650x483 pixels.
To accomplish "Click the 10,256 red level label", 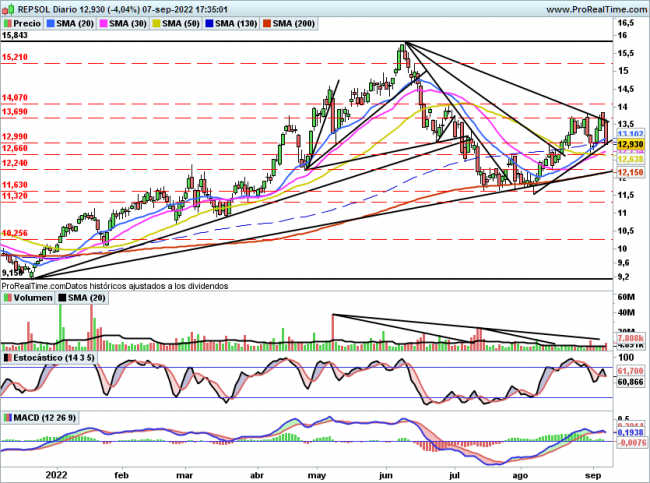I will 15,233.
